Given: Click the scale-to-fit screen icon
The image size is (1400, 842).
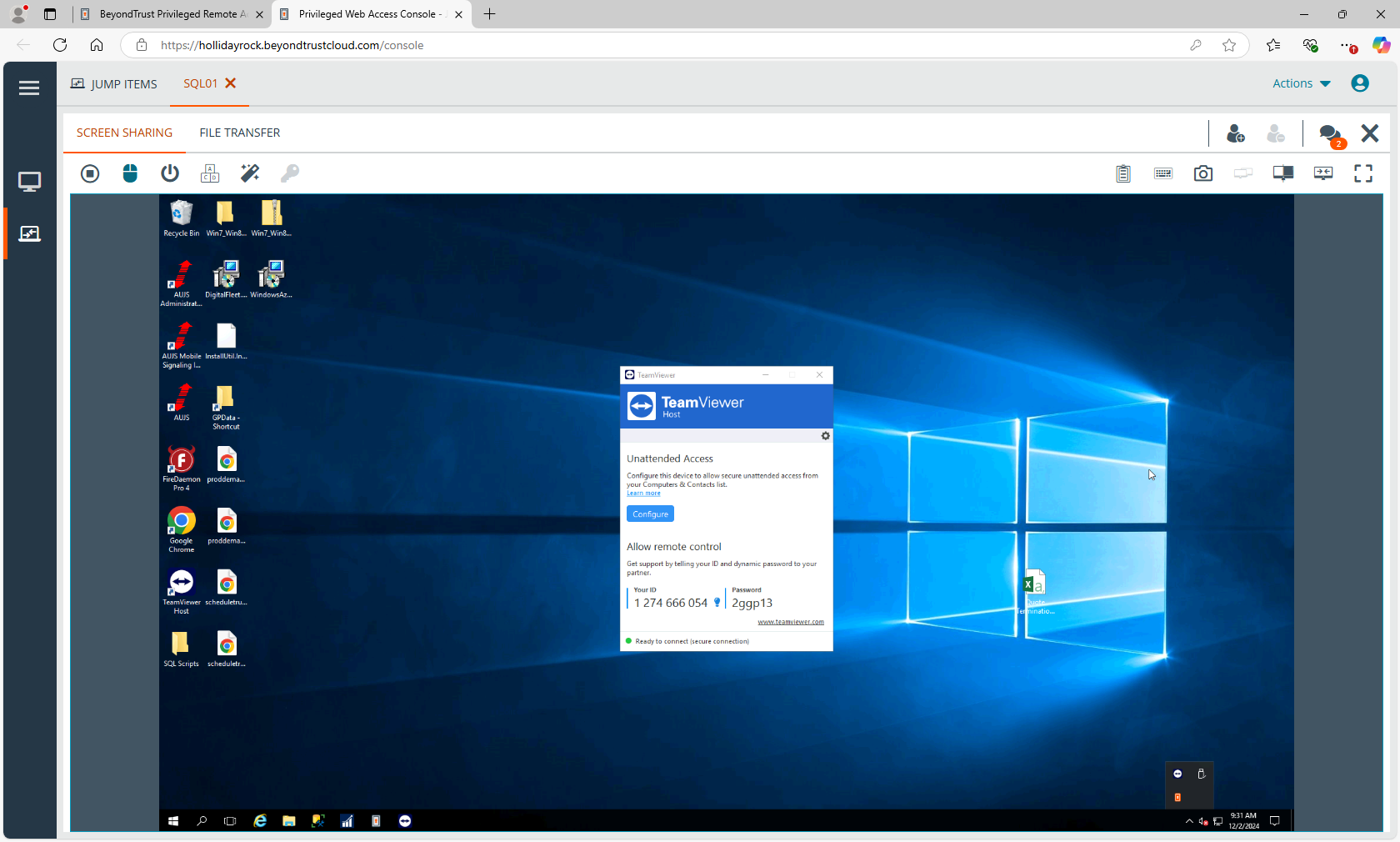Looking at the screenshot, I should coord(1323,173).
